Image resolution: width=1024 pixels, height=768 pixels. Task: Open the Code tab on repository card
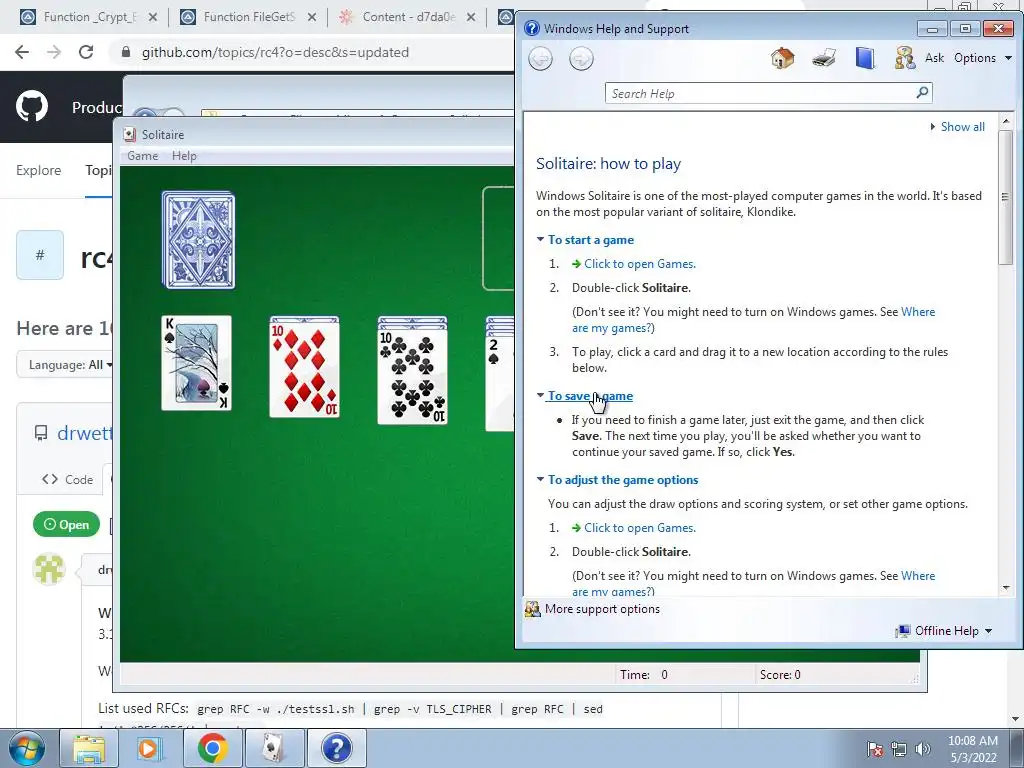[67, 479]
